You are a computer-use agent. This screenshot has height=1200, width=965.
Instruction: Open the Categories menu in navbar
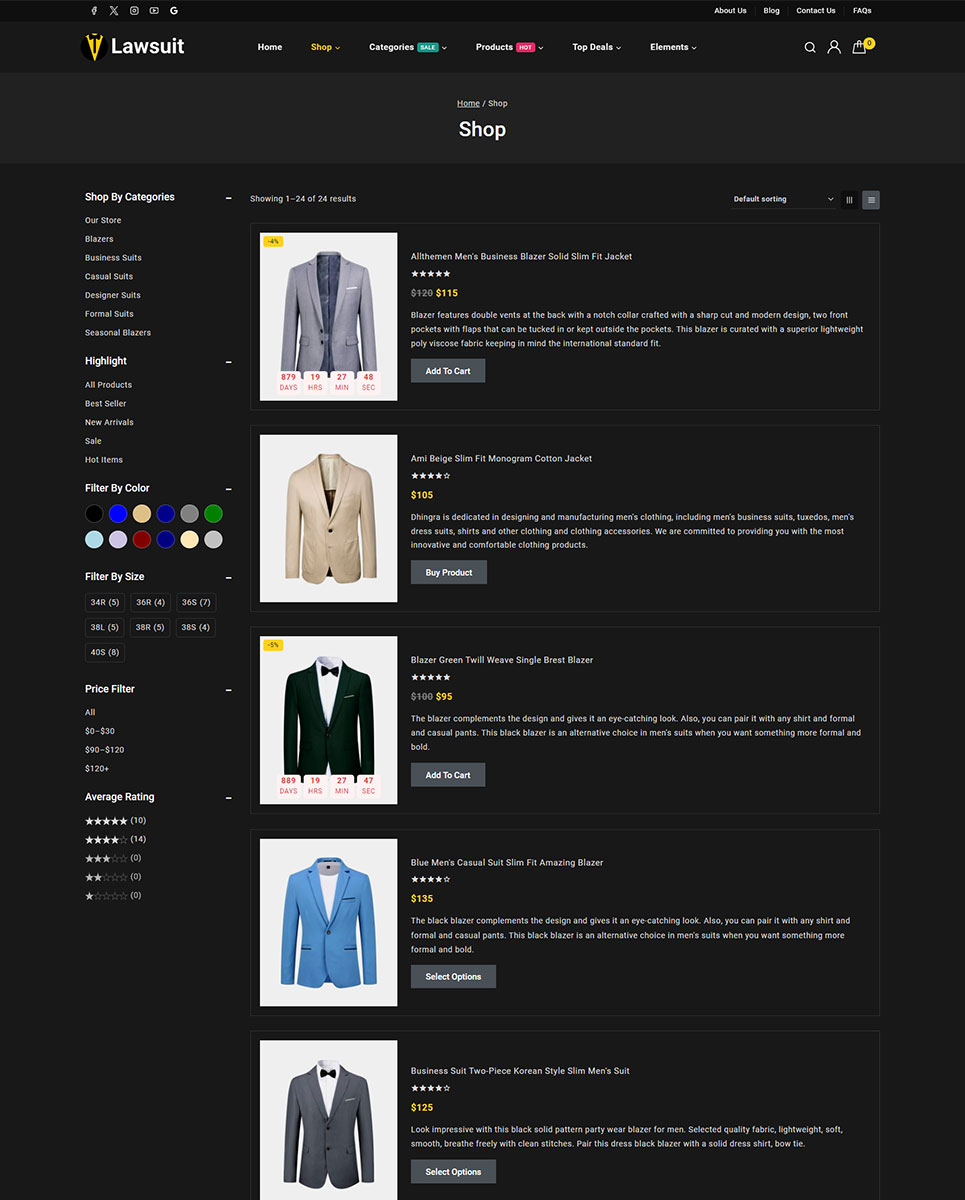[407, 47]
